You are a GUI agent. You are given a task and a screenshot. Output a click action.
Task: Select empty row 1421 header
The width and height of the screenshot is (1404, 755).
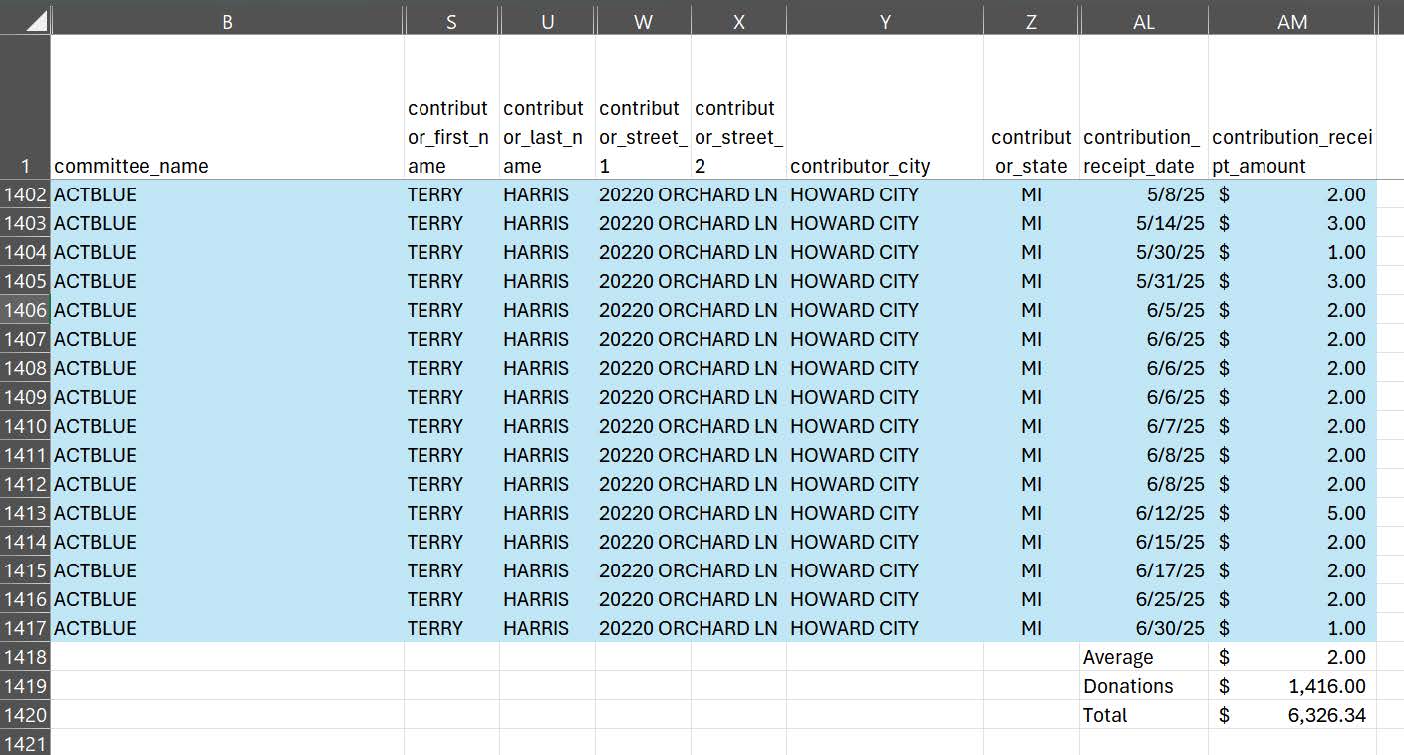point(25,742)
